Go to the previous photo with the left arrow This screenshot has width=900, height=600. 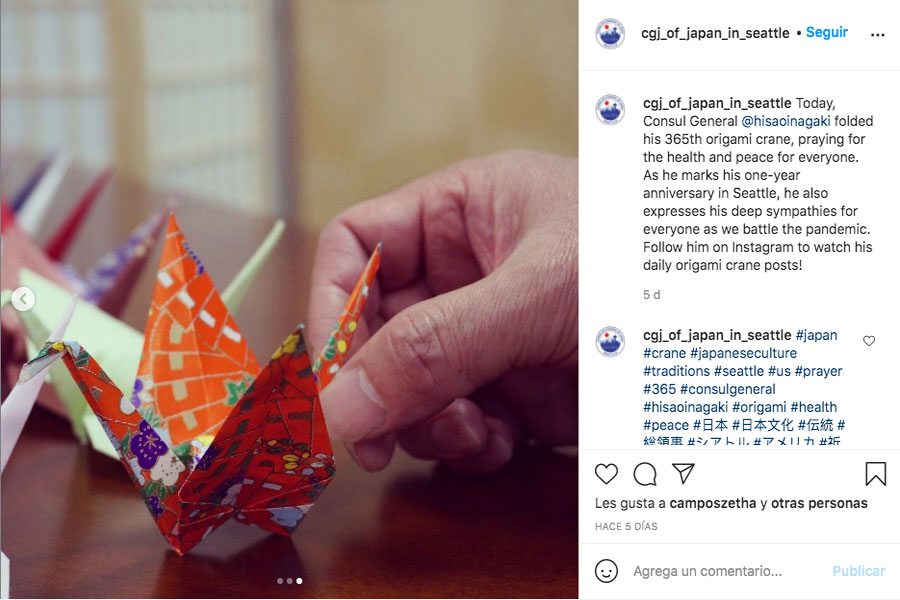point(23,299)
